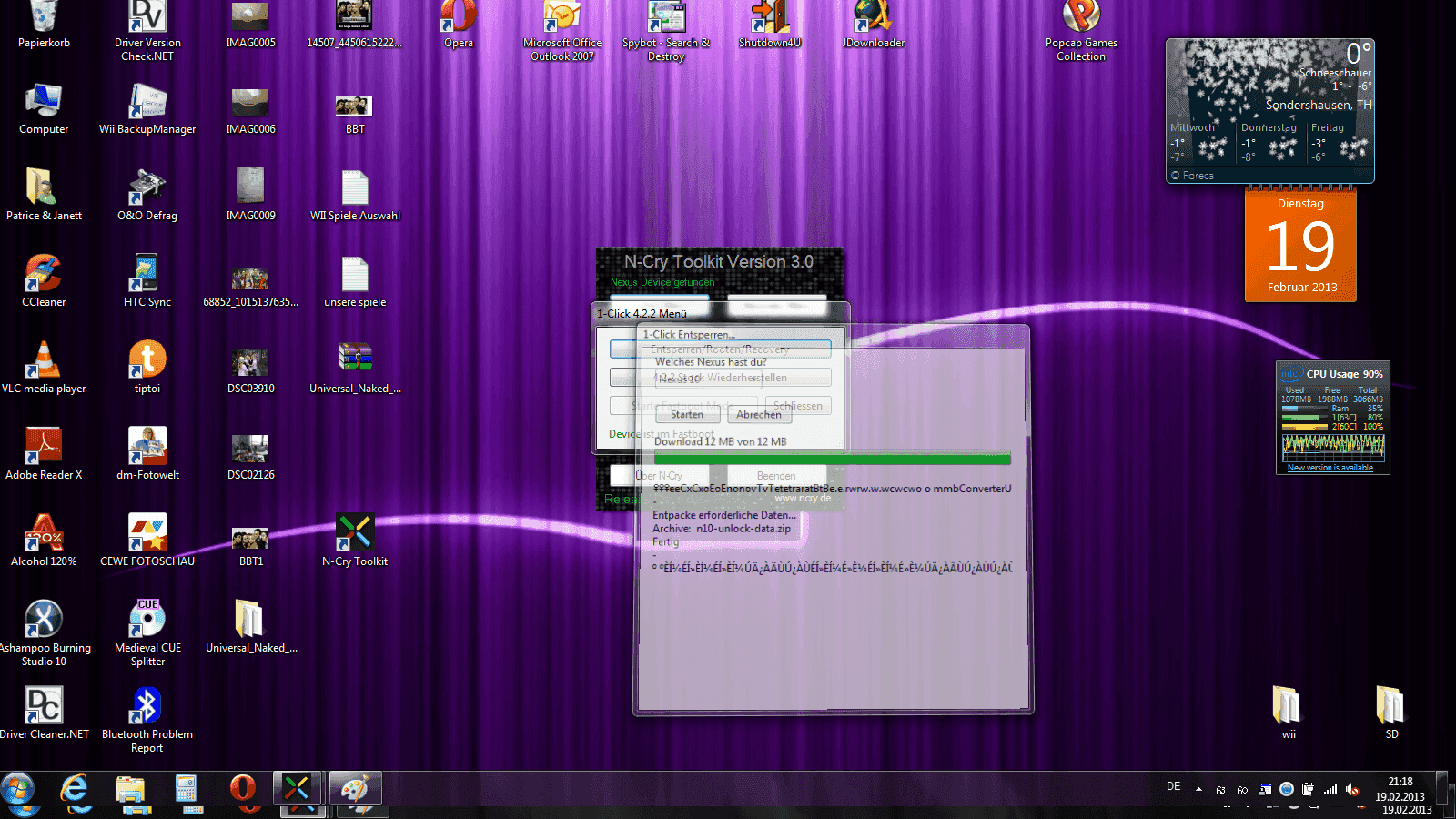Open the calendar gadget showing Dienstag 19

pos(1300,245)
